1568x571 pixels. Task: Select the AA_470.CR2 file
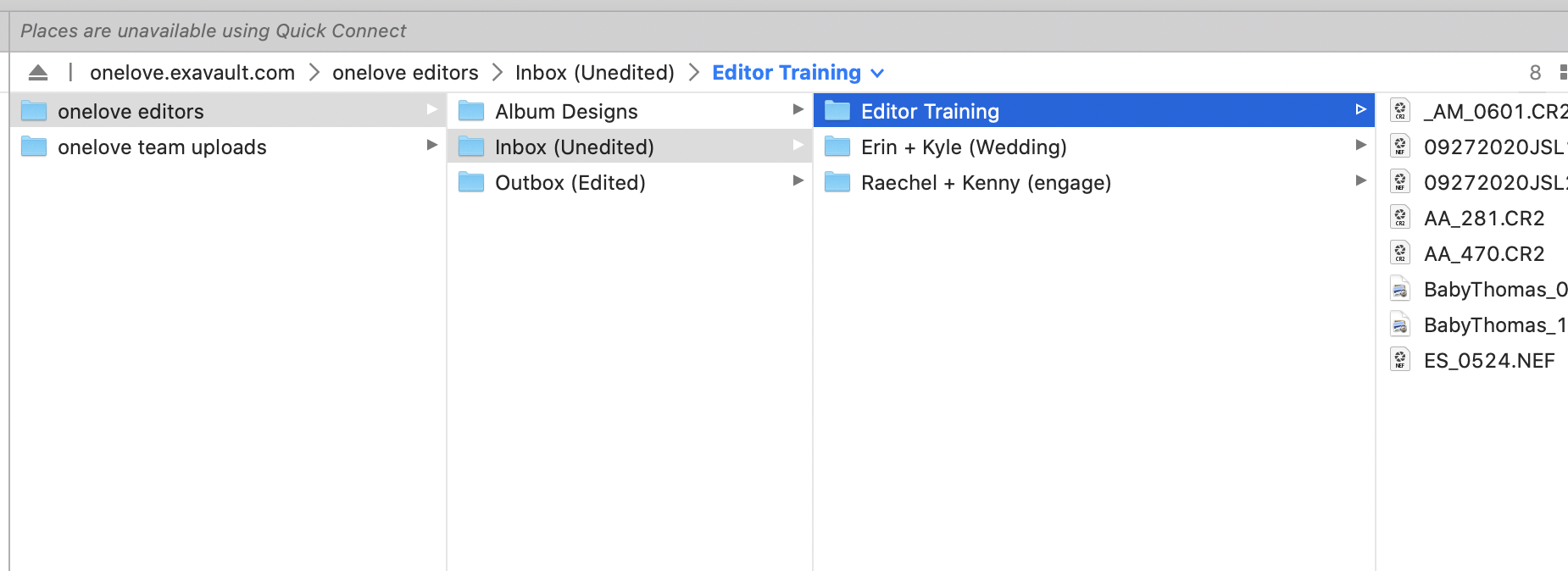(1483, 253)
